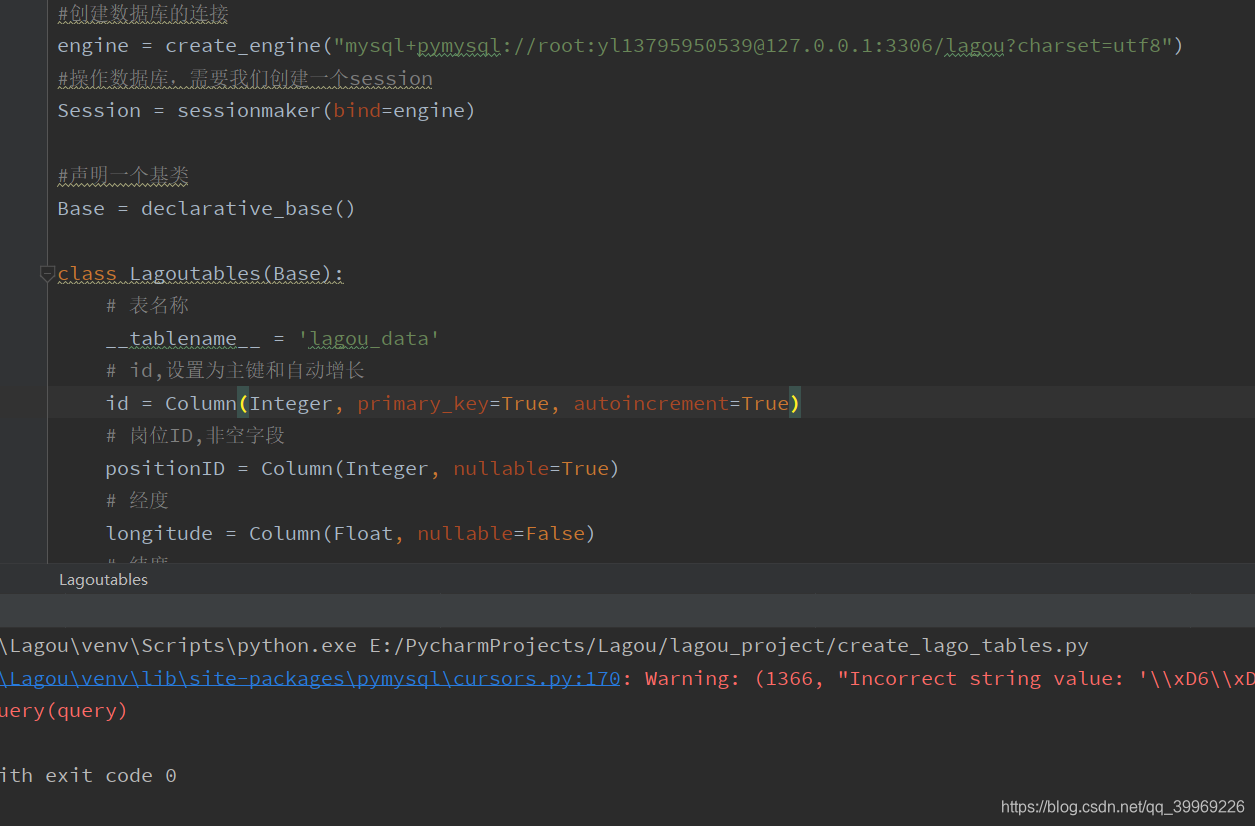The width and height of the screenshot is (1255, 826).
Task: Click the Lagoutables breadcrumb below the editor
Action: pyautogui.click(x=103, y=580)
